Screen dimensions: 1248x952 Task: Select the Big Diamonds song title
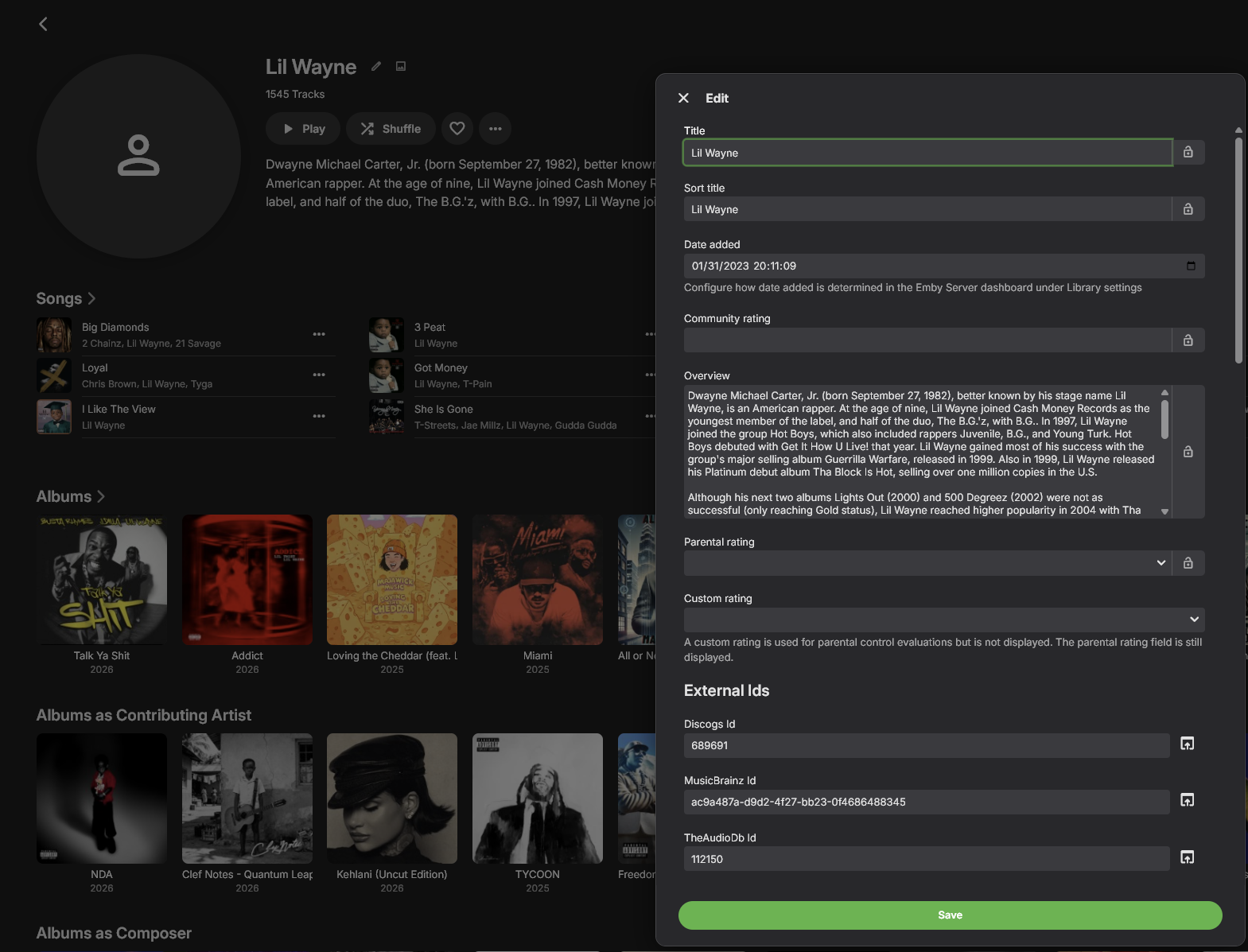tap(115, 327)
